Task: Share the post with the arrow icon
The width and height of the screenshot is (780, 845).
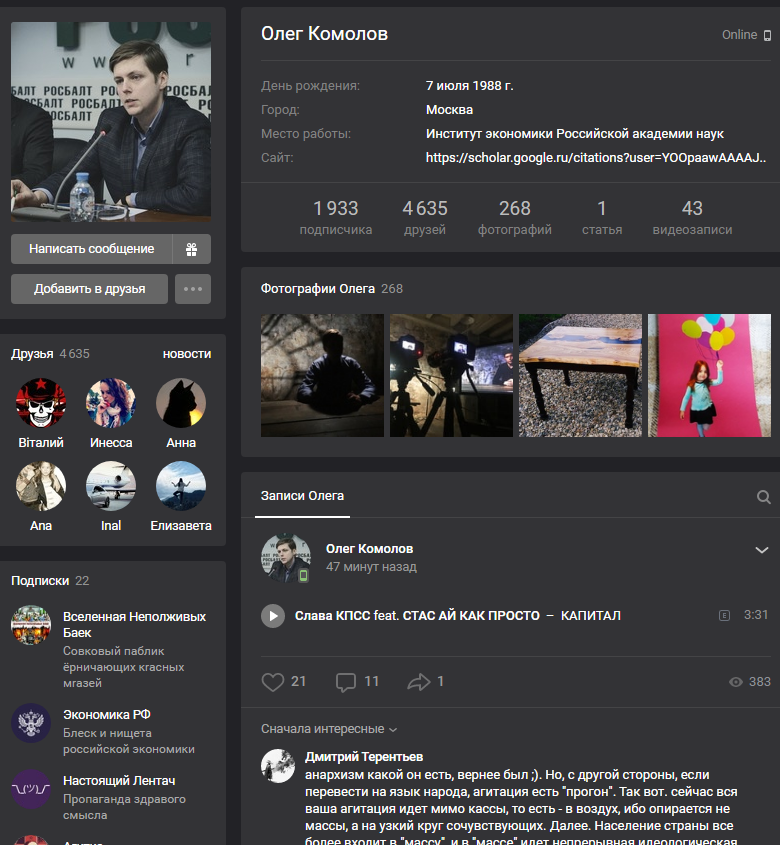Action: point(418,682)
